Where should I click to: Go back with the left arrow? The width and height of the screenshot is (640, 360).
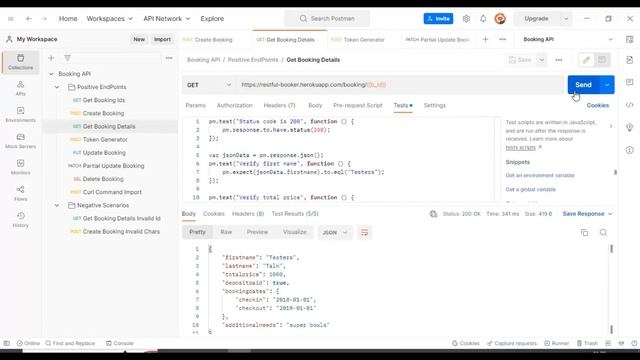pyautogui.click(x=29, y=19)
